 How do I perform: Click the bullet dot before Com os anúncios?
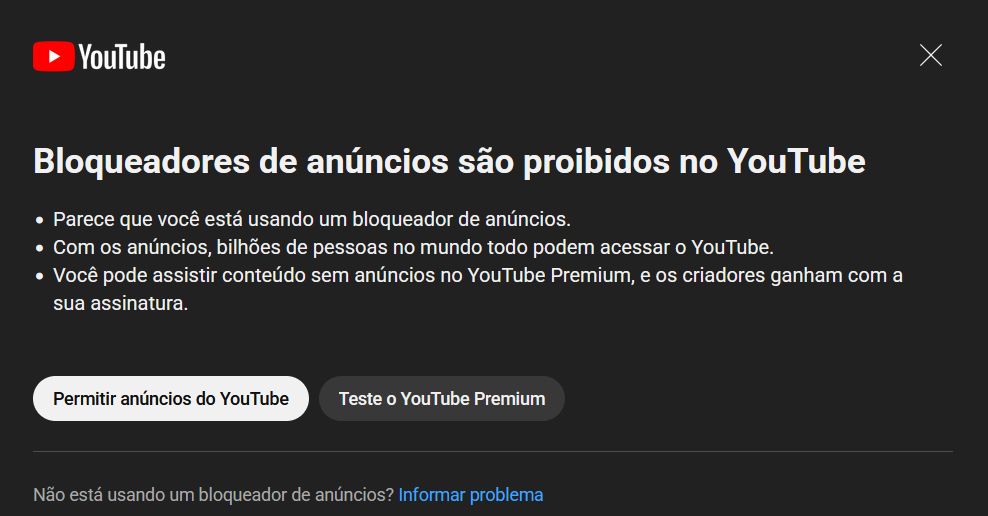click(x=40, y=248)
